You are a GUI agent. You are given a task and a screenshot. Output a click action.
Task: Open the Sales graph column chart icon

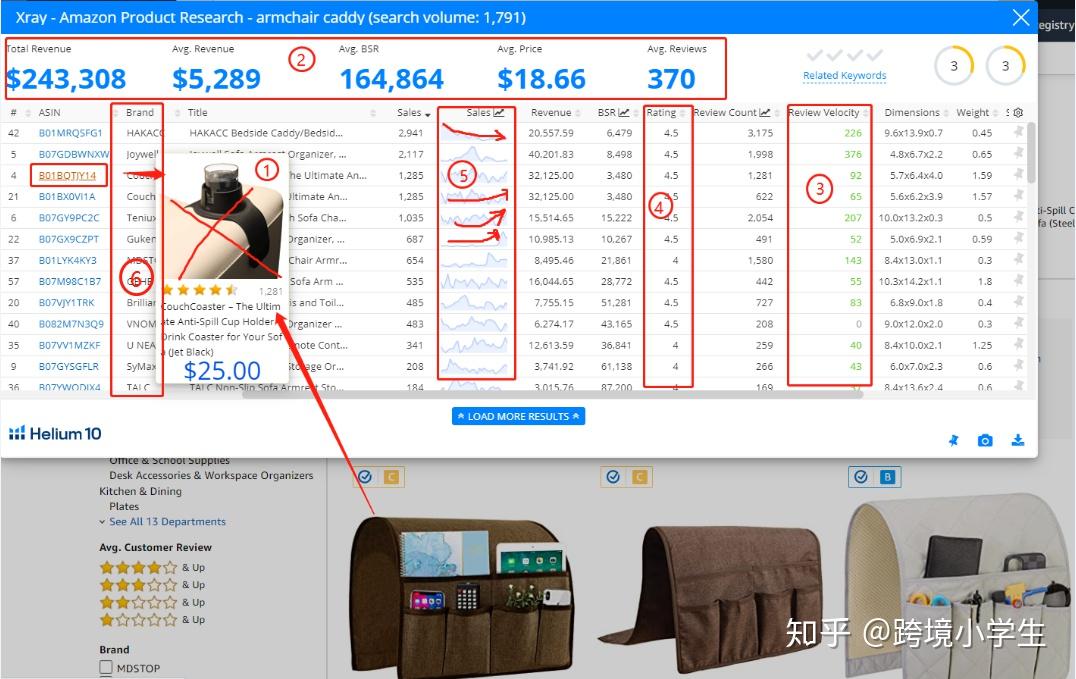499,113
